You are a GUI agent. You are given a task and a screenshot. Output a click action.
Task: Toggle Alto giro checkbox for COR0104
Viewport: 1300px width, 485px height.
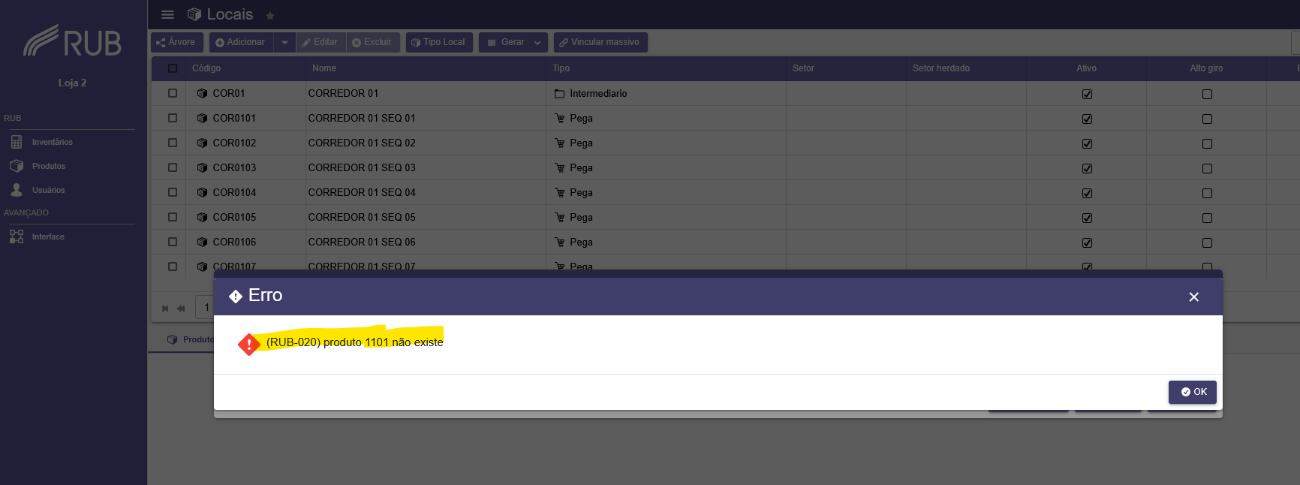pos(1207,192)
